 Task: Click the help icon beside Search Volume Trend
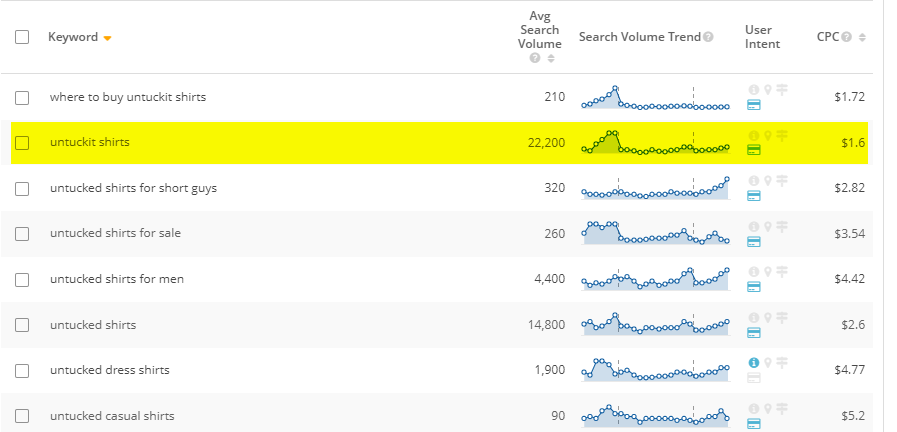(x=708, y=37)
